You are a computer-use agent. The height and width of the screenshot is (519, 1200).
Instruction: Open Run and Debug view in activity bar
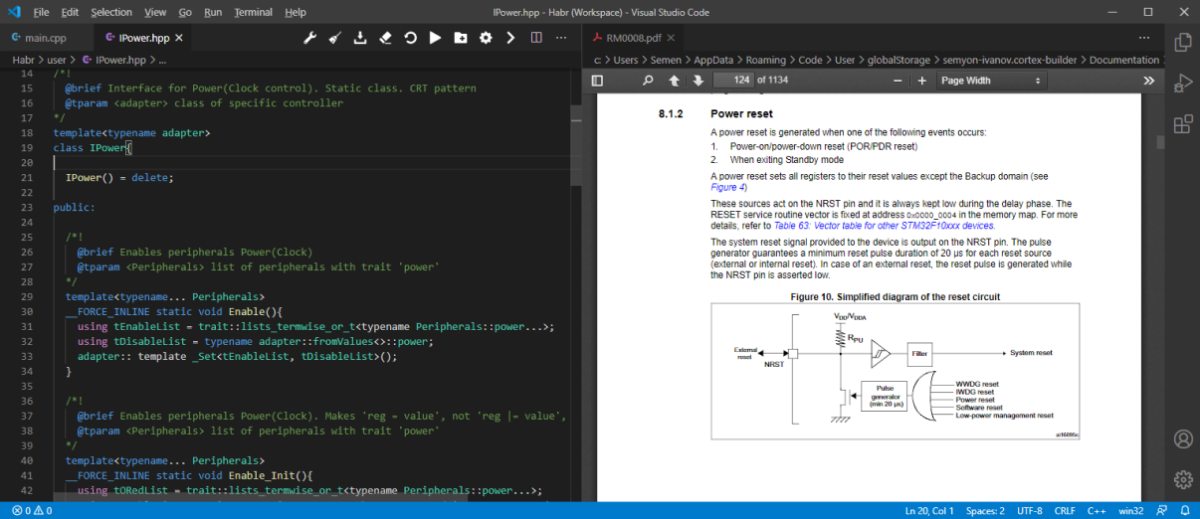click(x=1183, y=84)
